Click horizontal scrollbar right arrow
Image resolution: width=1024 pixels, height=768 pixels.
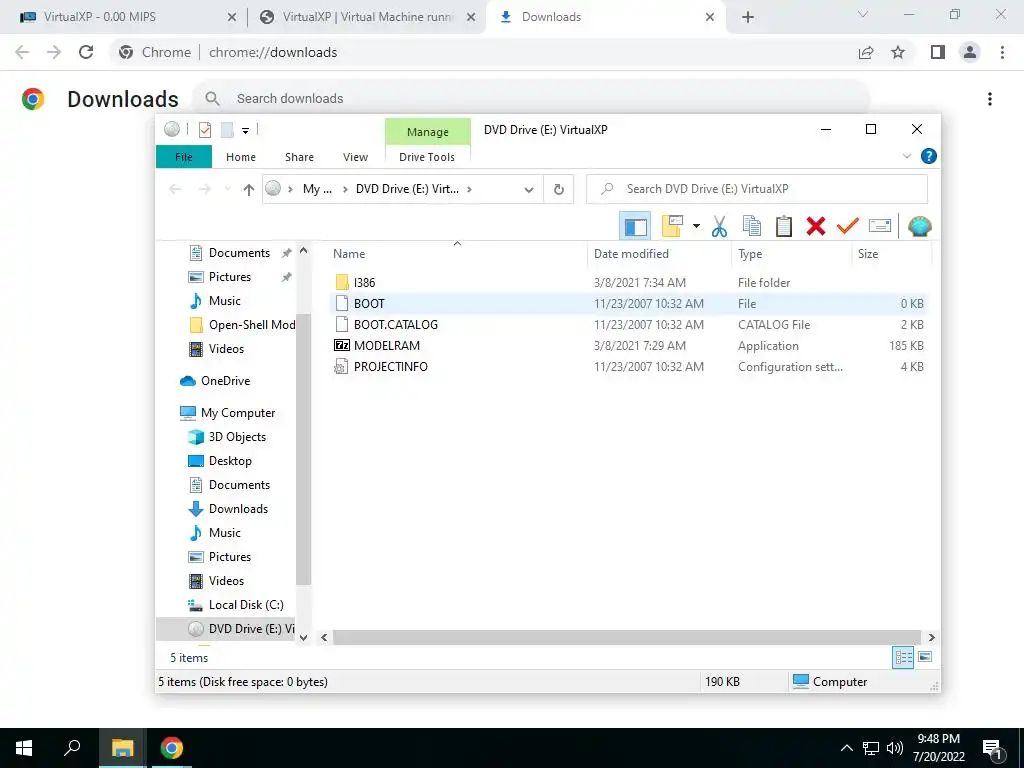pyautogui.click(x=931, y=637)
